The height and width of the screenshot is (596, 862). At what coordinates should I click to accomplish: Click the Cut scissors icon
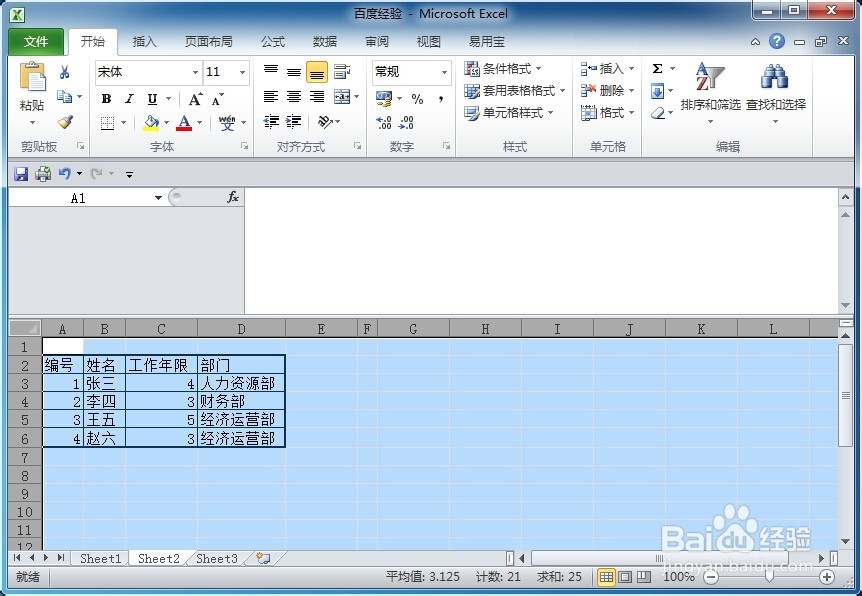[64, 72]
